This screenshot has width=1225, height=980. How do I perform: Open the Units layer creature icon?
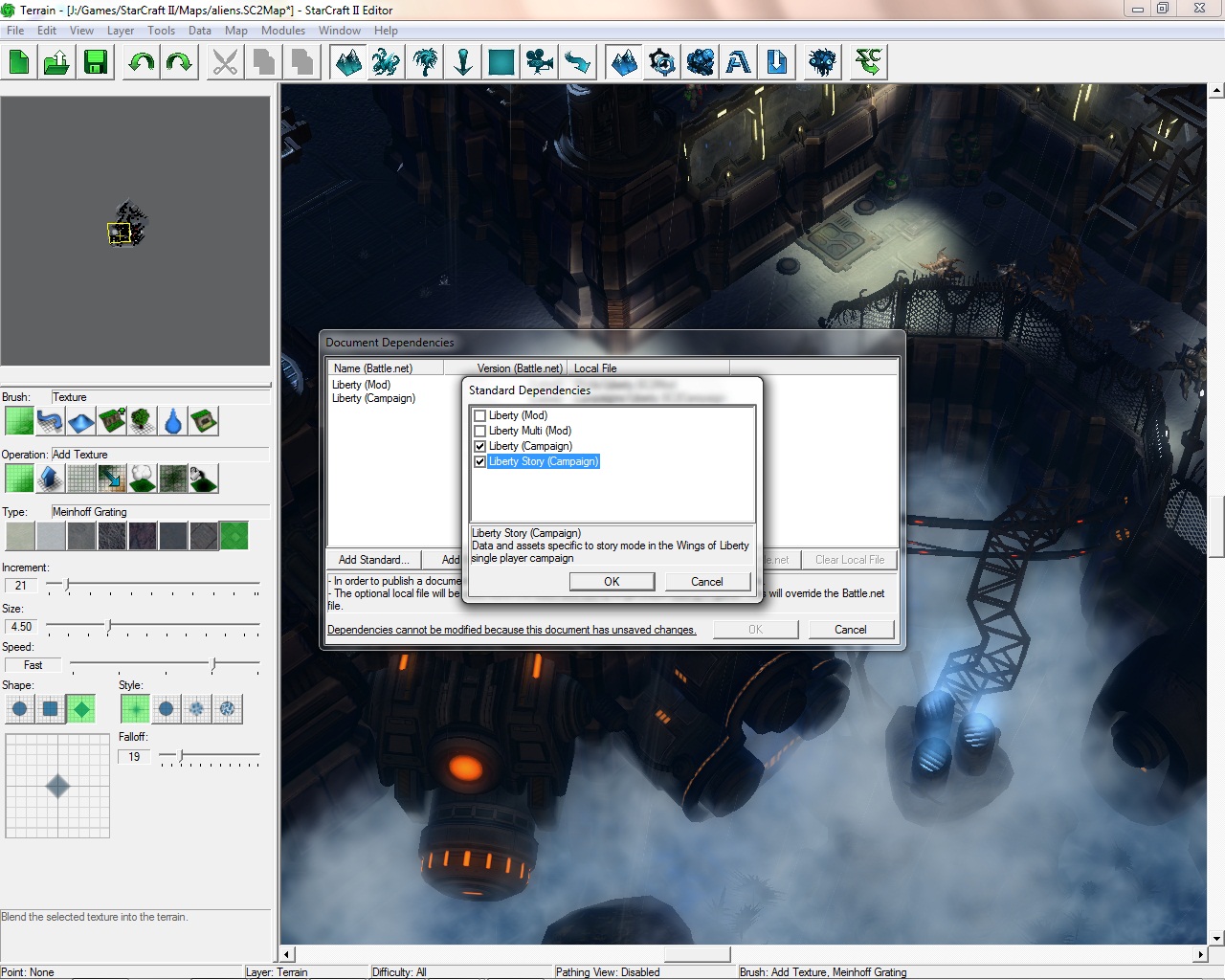(387, 63)
